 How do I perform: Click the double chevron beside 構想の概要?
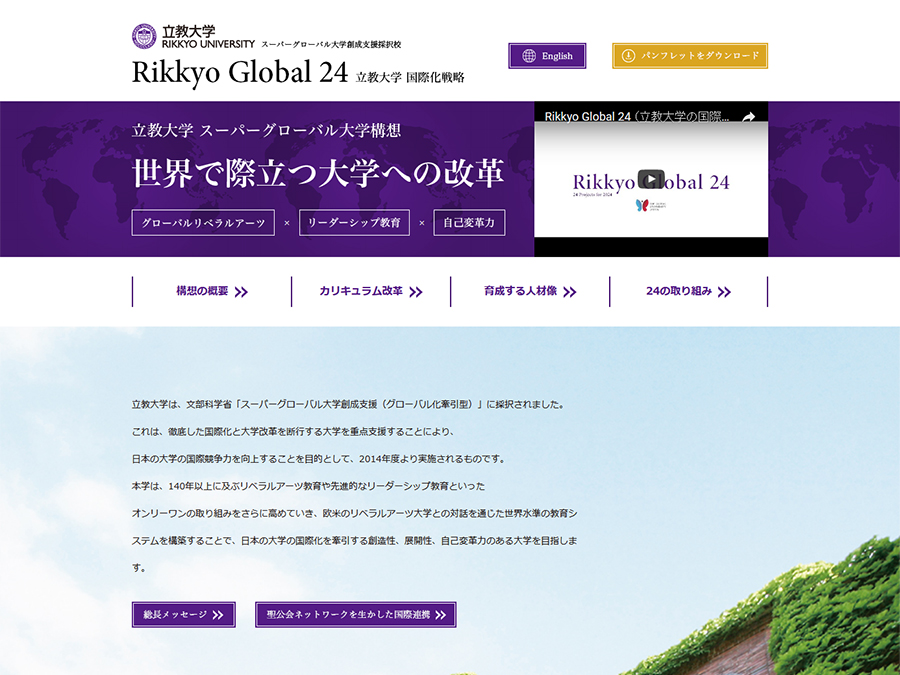241,292
